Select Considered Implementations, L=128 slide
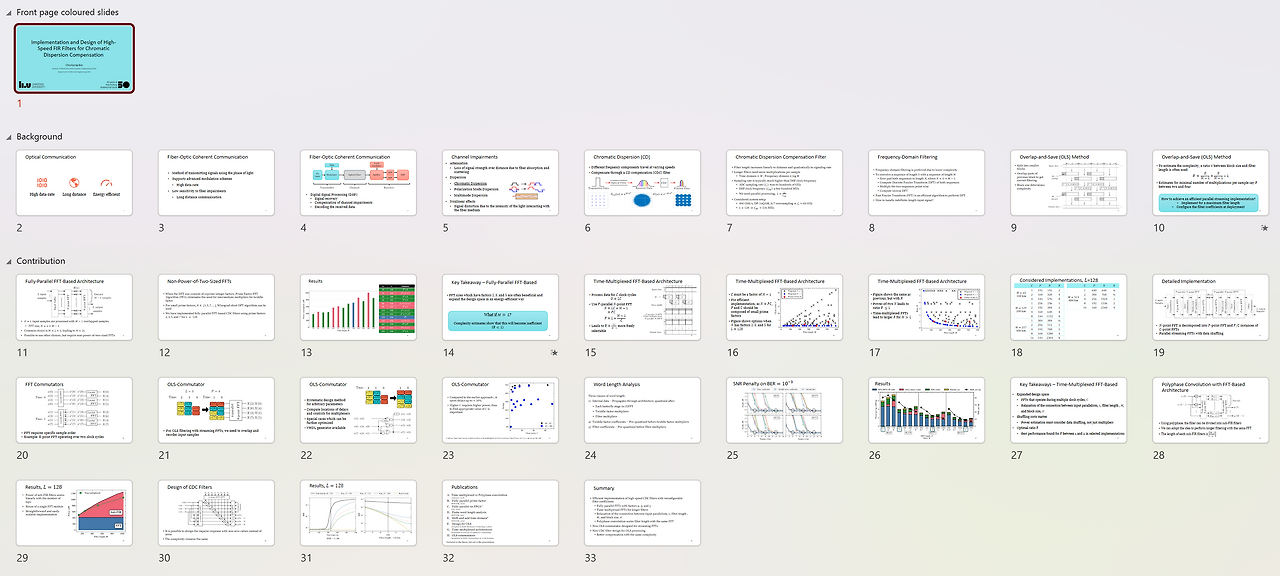This screenshot has height=576, width=1280. [1069, 308]
